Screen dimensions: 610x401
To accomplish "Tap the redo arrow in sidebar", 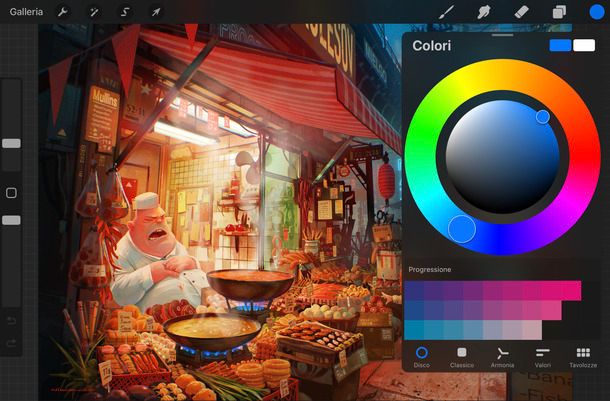I will point(11,343).
